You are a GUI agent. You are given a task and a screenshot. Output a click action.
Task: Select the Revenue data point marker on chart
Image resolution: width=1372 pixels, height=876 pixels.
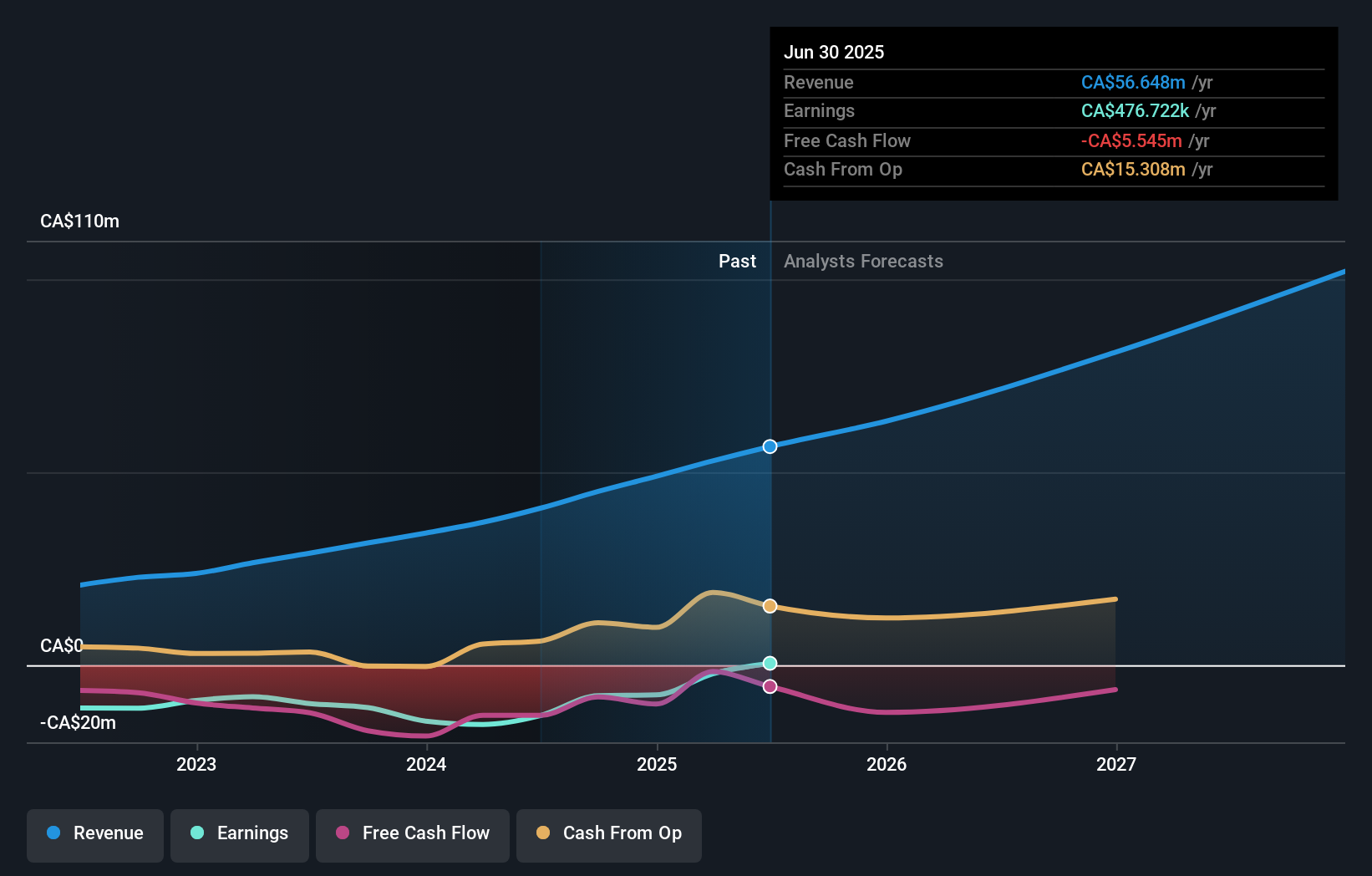[770, 446]
